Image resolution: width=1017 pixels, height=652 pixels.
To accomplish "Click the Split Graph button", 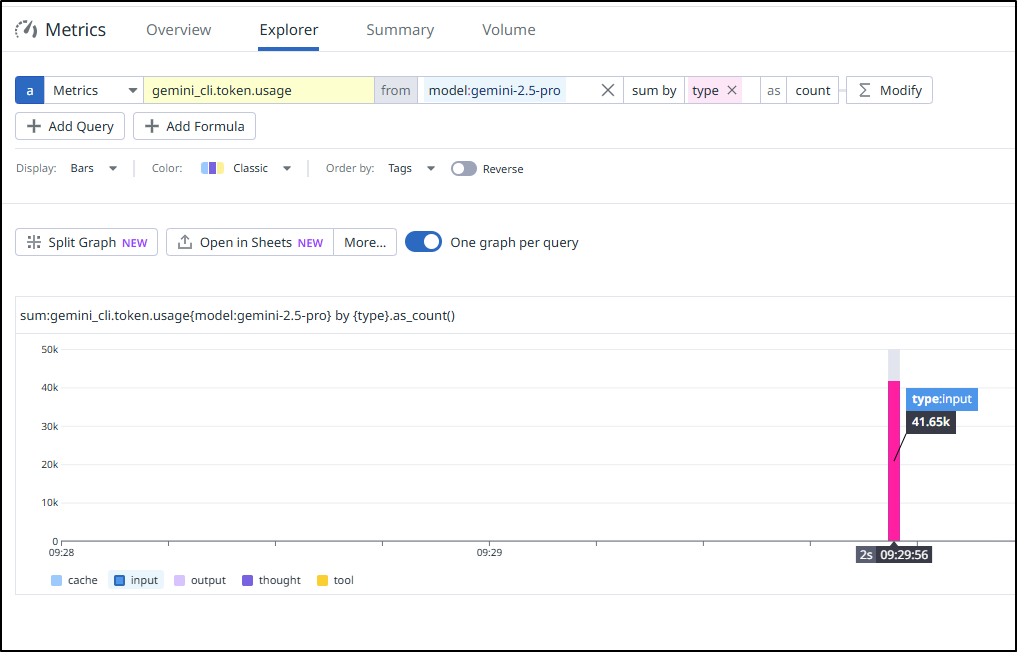I will click(x=86, y=242).
